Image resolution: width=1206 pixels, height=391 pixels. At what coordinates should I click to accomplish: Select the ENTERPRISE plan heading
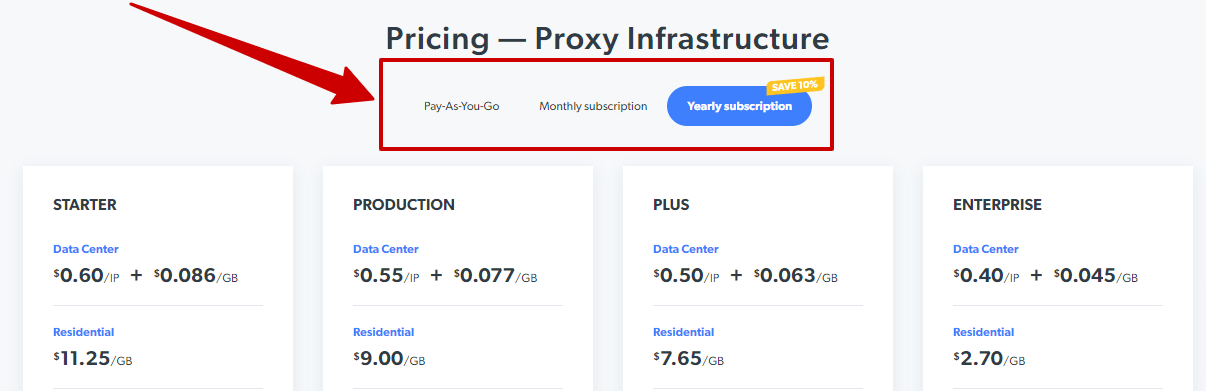pos(997,205)
